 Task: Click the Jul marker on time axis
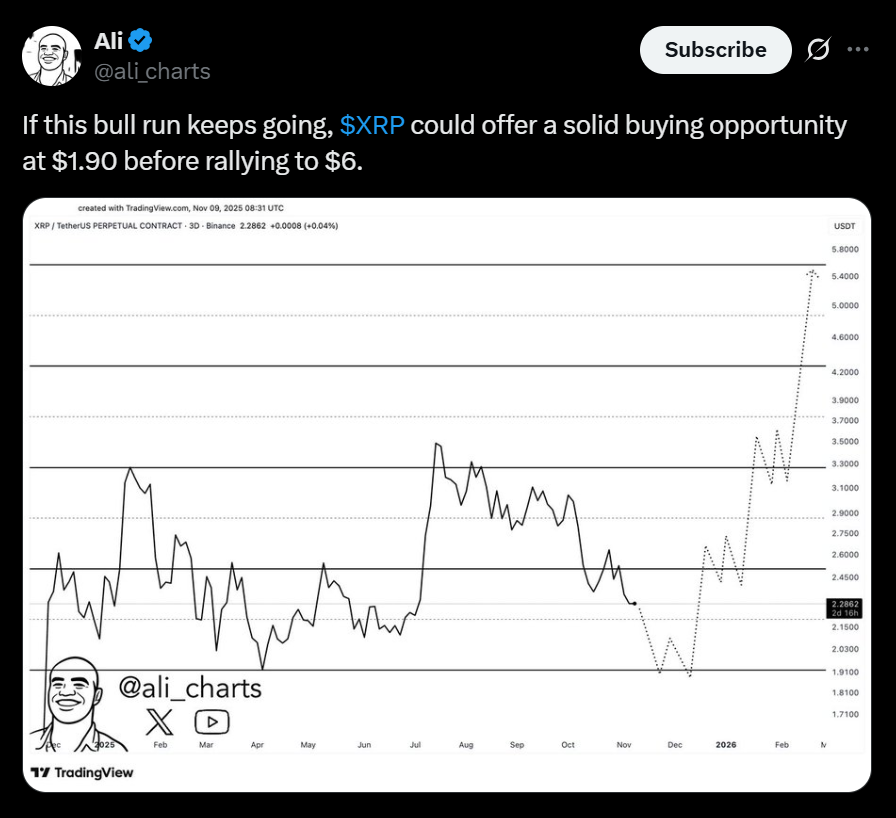click(415, 745)
